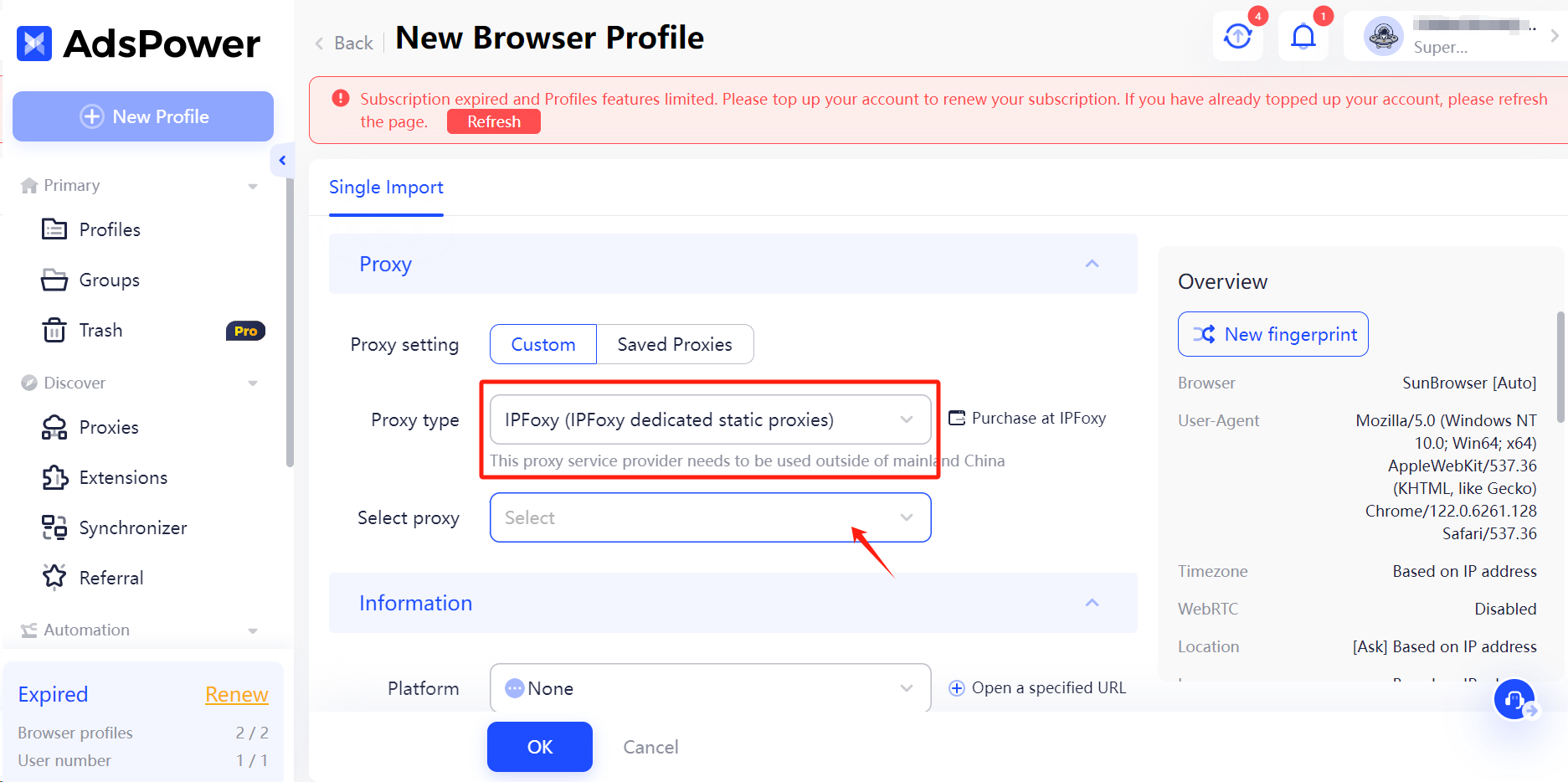Click the Purchase at IPFoxy icon
The image size is (1568, 782).
957,417
